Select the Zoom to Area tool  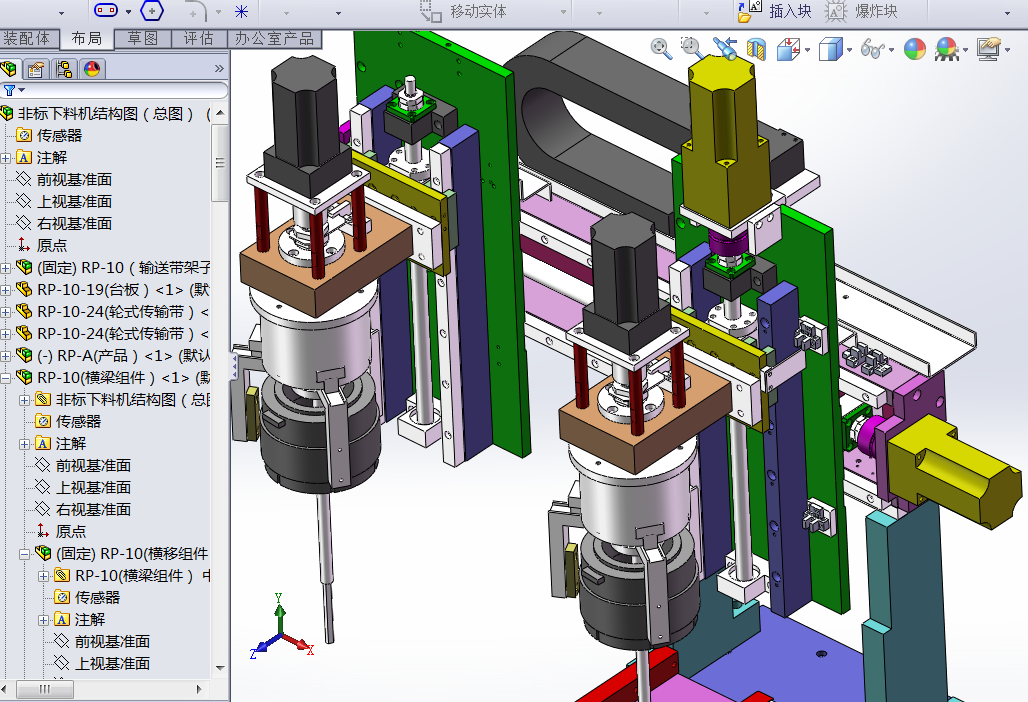coord(691,48)
